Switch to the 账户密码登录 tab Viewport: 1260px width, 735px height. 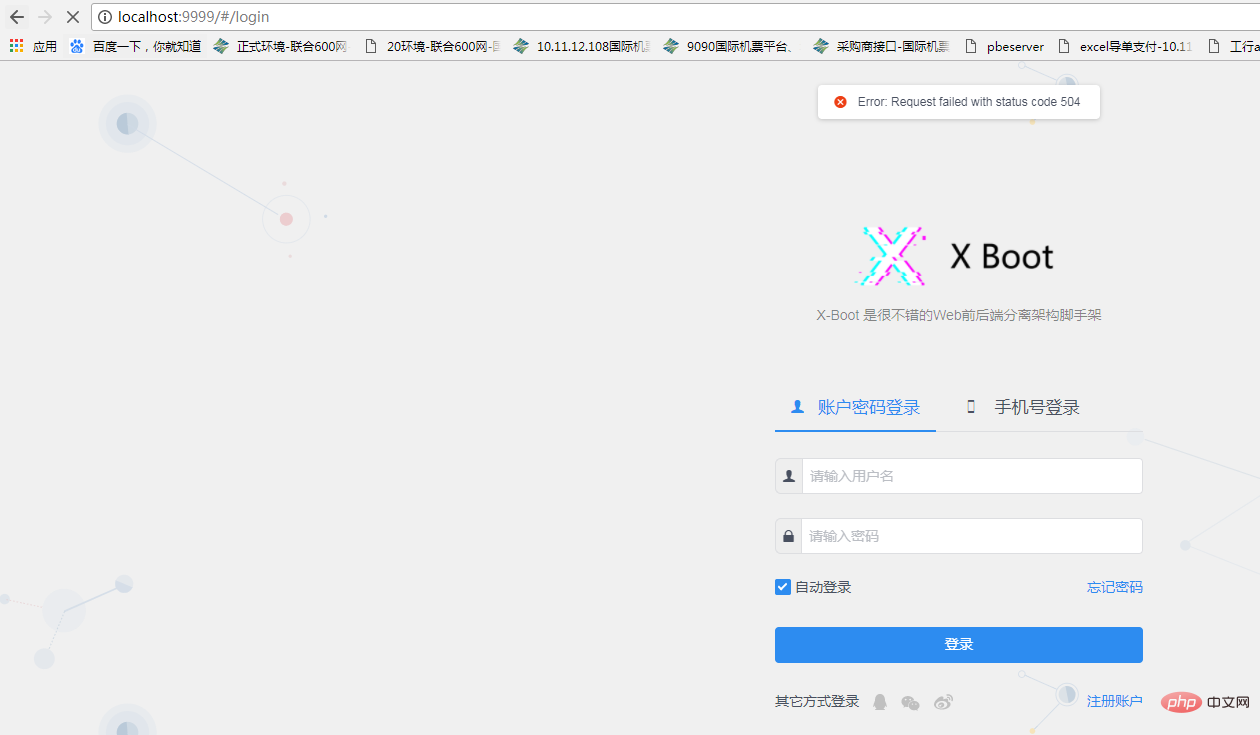tap(855, 407)
